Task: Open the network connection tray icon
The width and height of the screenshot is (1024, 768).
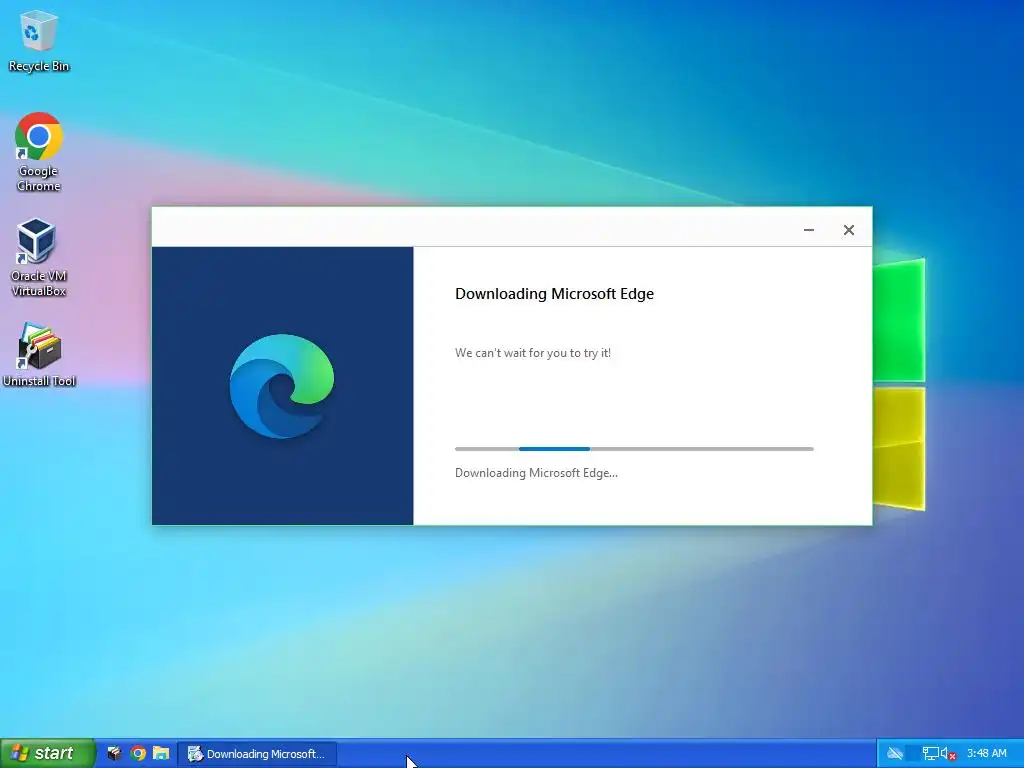Action: pos(931,754)
